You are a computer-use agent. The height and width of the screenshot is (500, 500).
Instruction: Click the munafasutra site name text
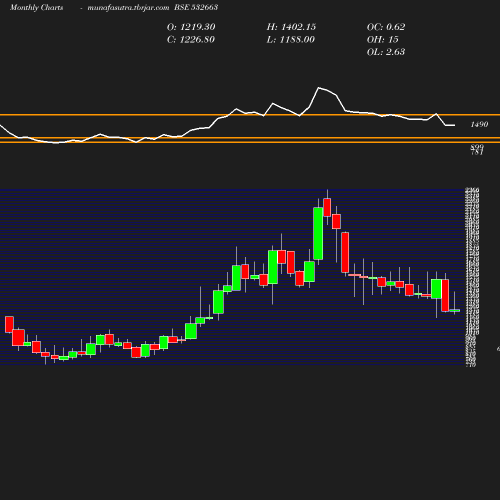[x=128, y=7]
